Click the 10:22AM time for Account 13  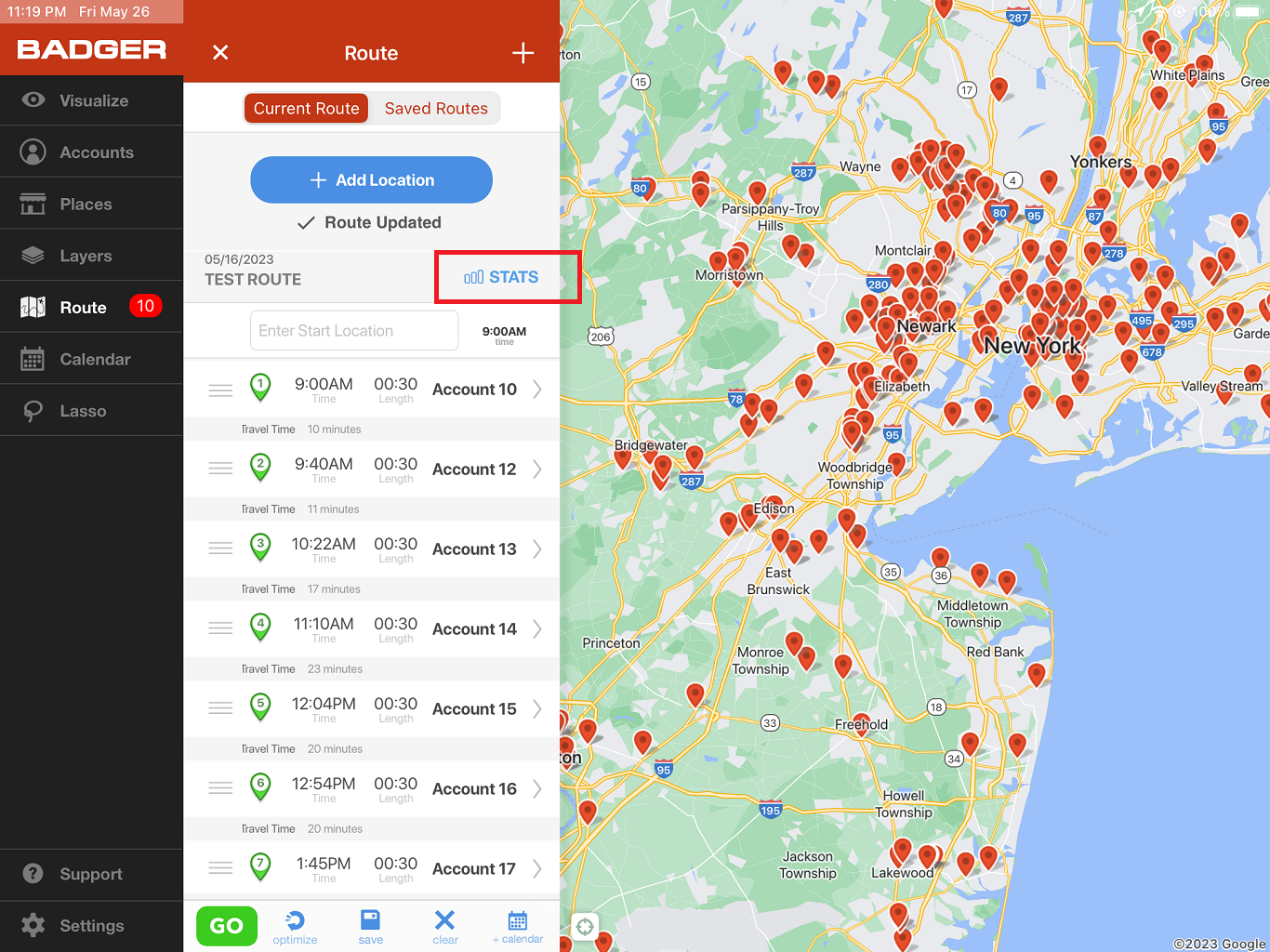[x=324, y=544]
